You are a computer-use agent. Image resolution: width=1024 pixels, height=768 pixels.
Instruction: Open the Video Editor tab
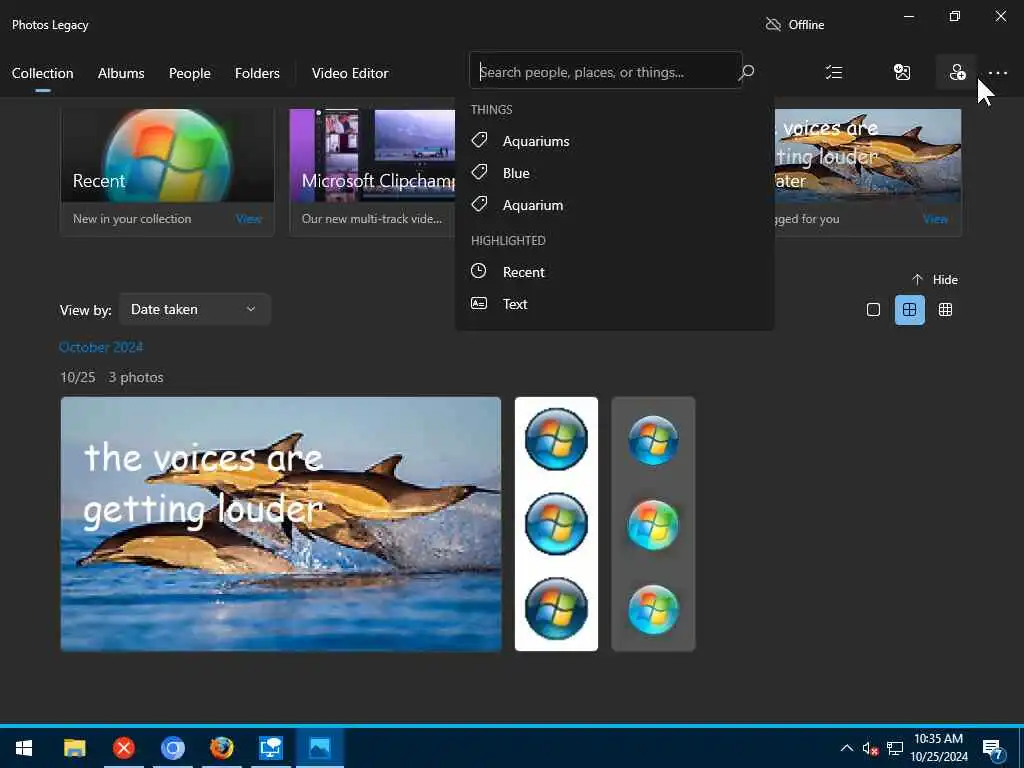pos(350,73)
